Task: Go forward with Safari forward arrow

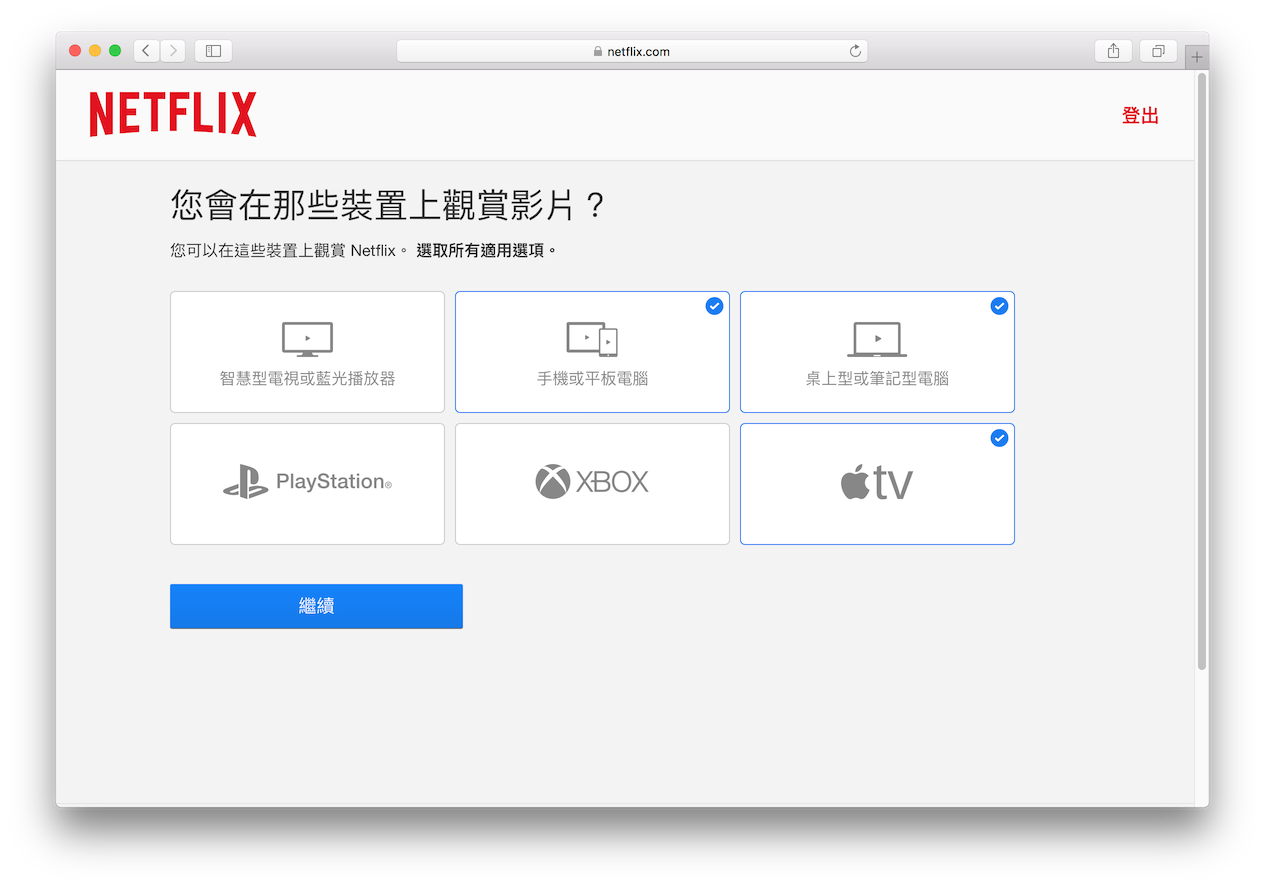Action: click(173, 51)
